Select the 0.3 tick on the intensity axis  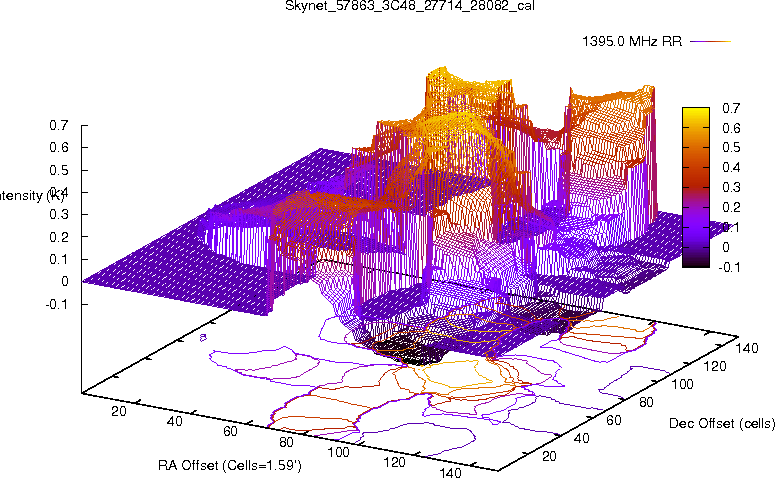(x=58, y=215)
